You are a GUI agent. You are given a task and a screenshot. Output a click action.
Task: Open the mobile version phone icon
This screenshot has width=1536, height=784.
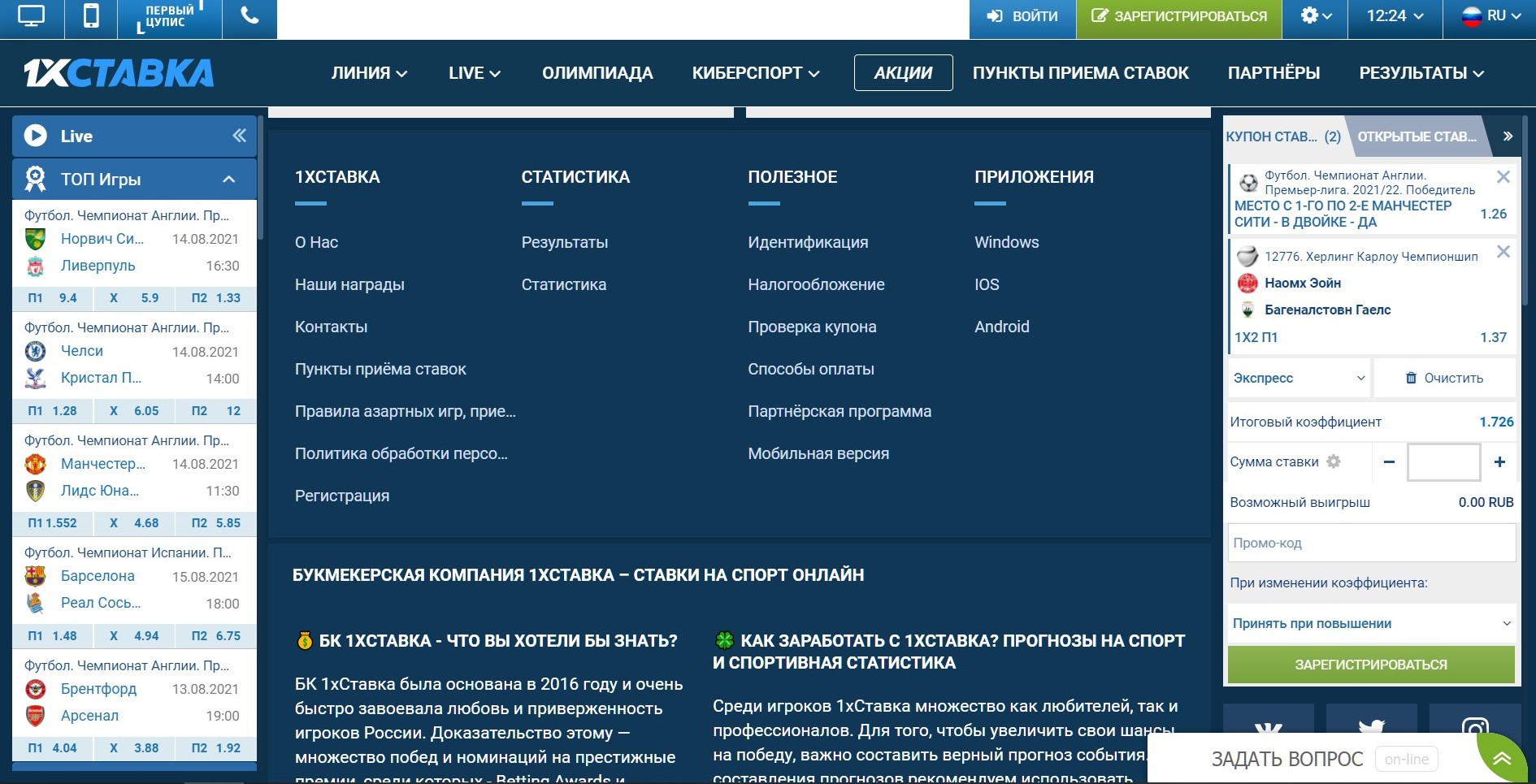[91, 16]
